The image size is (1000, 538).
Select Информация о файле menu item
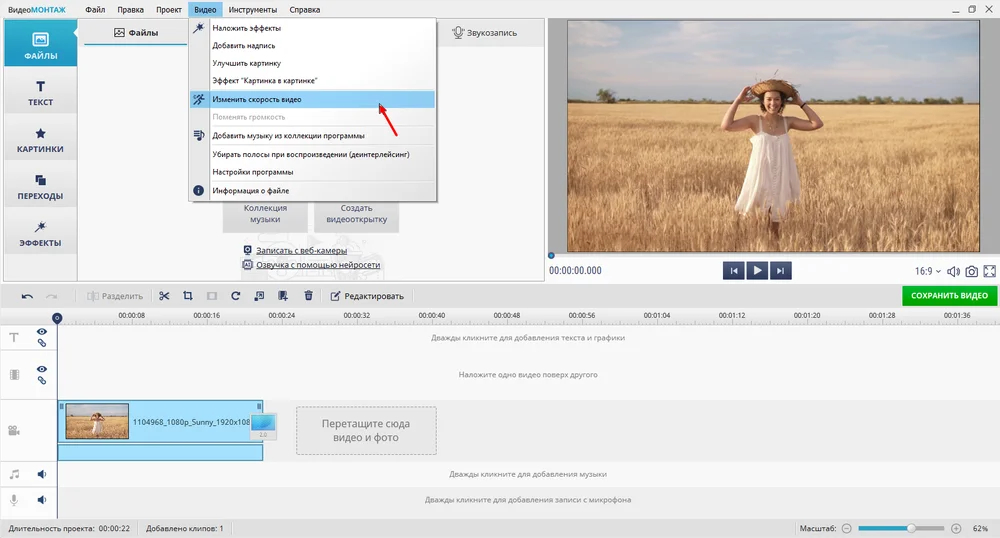pos(312,191)
